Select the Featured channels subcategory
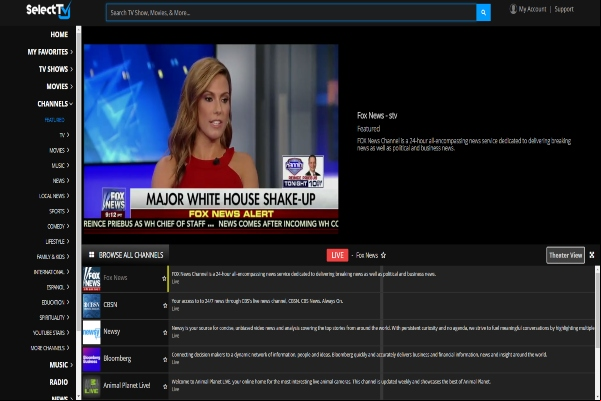601x401 pixels. point(54,120)
